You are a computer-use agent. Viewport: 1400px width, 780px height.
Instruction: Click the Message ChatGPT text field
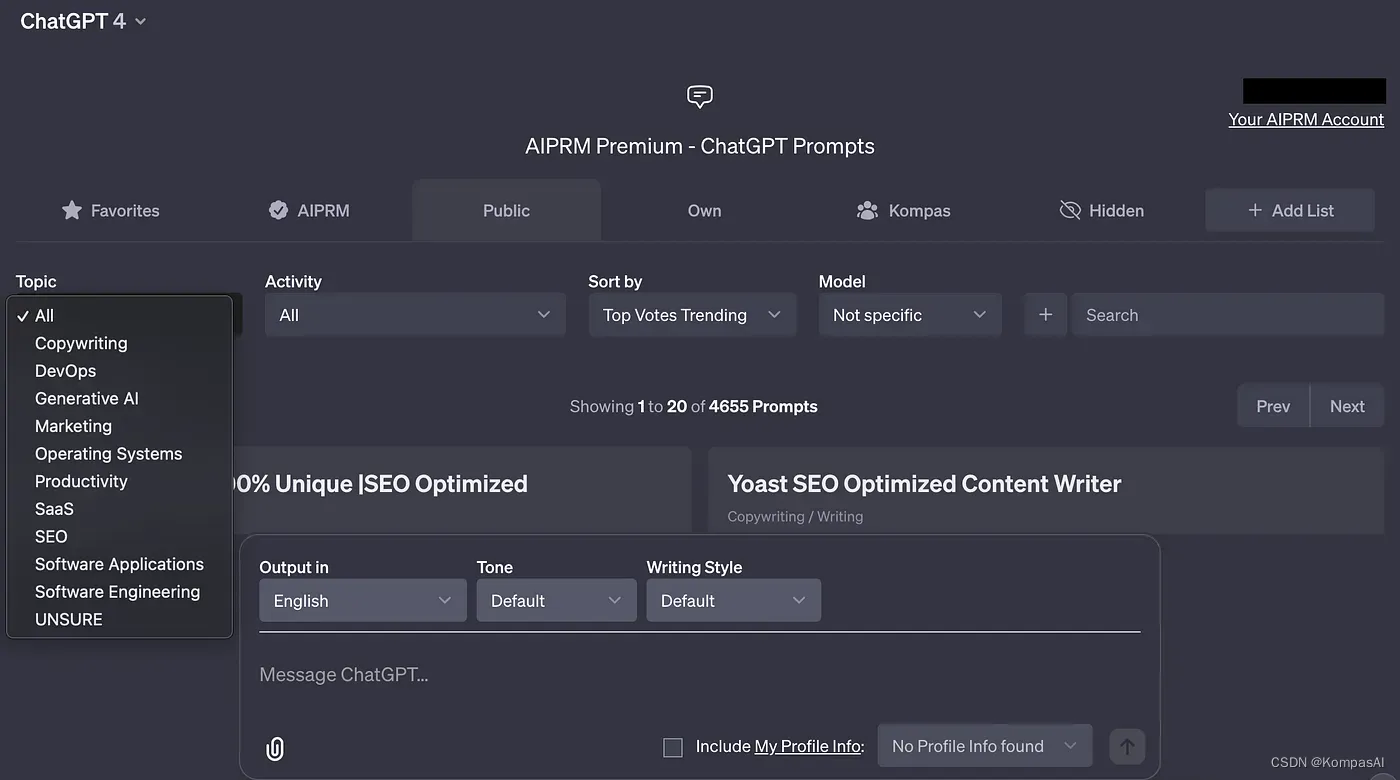coord(699,675)
